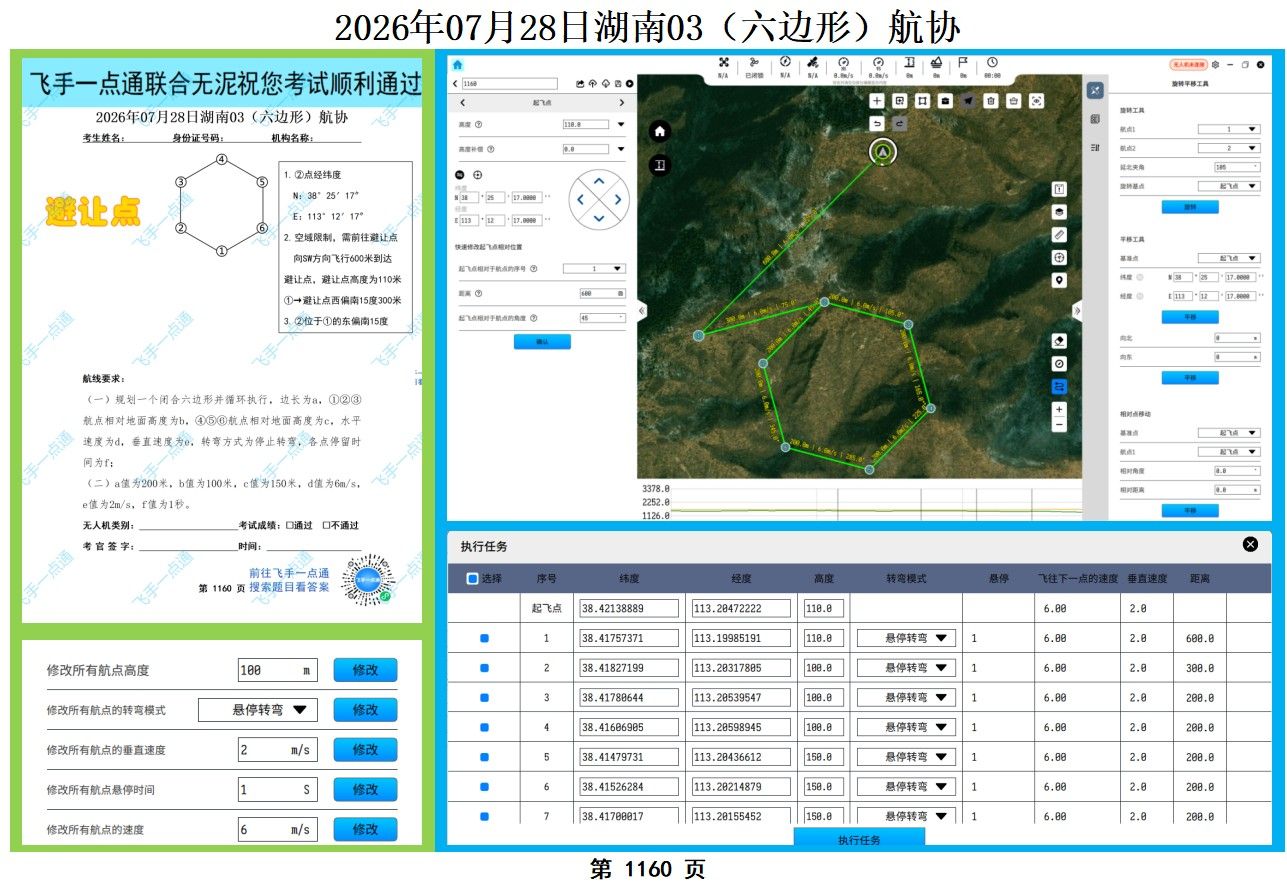Click the 执行任务 button at bottom
This screenshot has height=888, width=1287.
[x=859, y=840]
